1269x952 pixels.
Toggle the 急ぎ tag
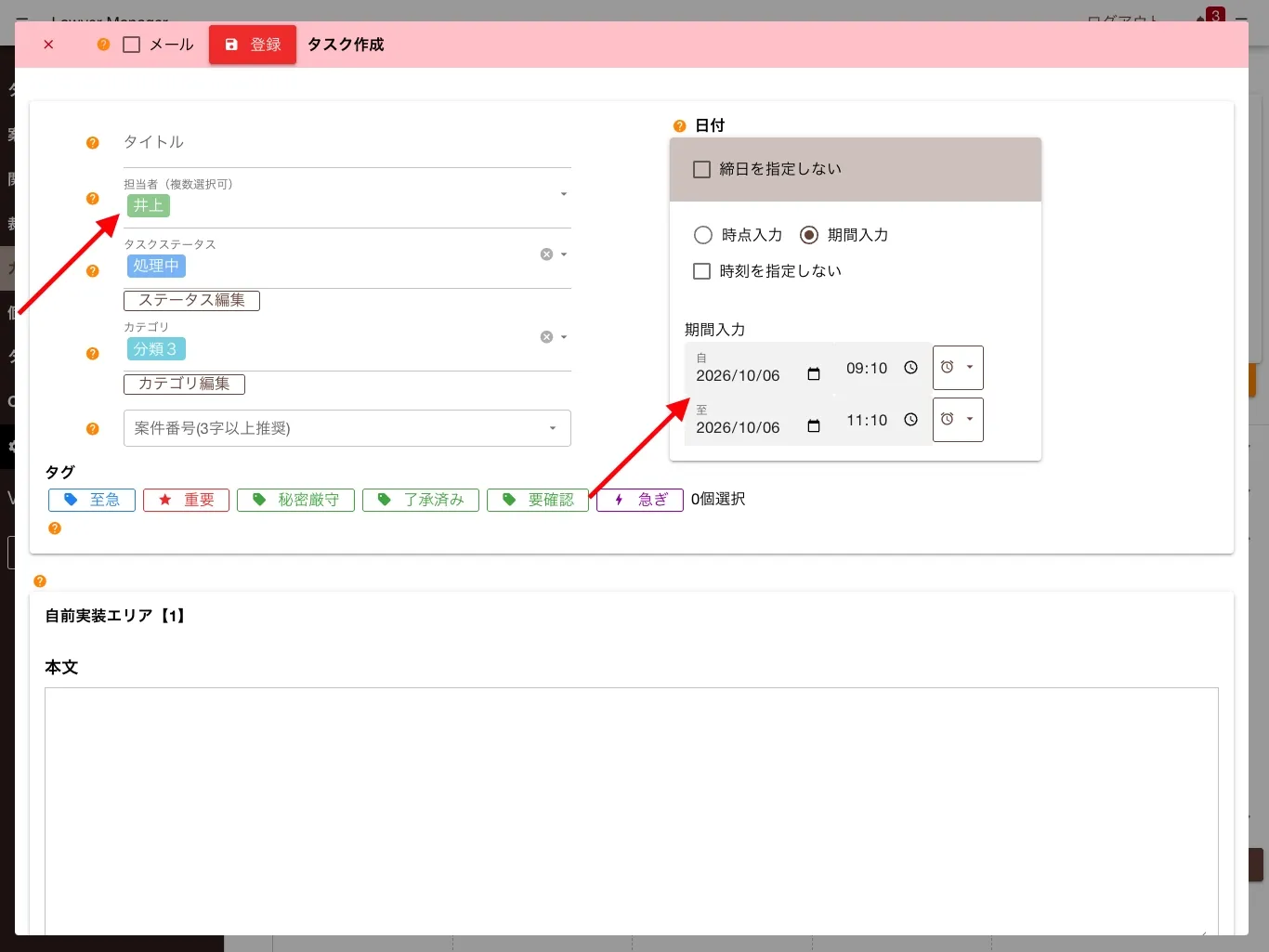coord(640,500)
